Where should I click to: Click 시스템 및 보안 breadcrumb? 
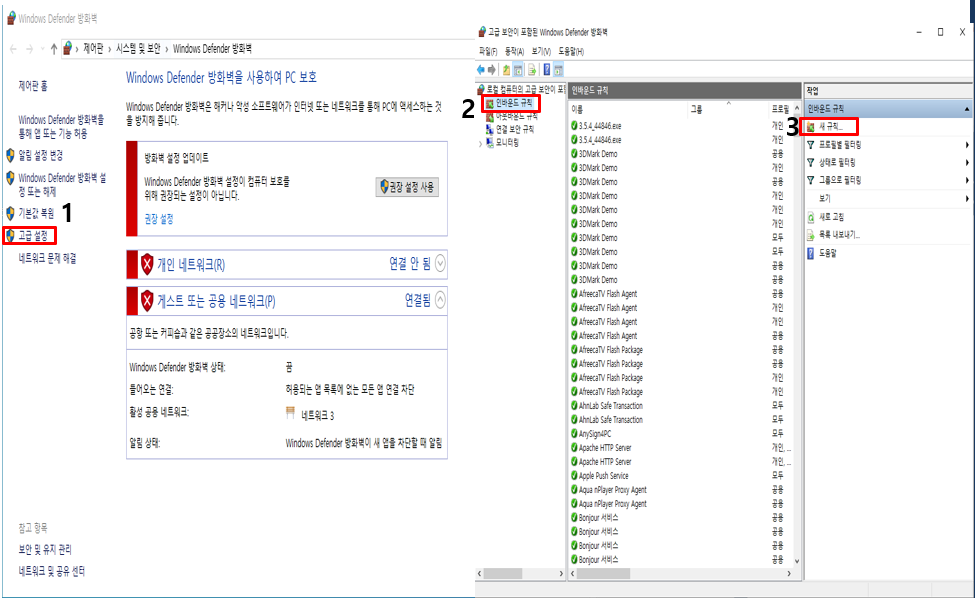tap(138, 48)
